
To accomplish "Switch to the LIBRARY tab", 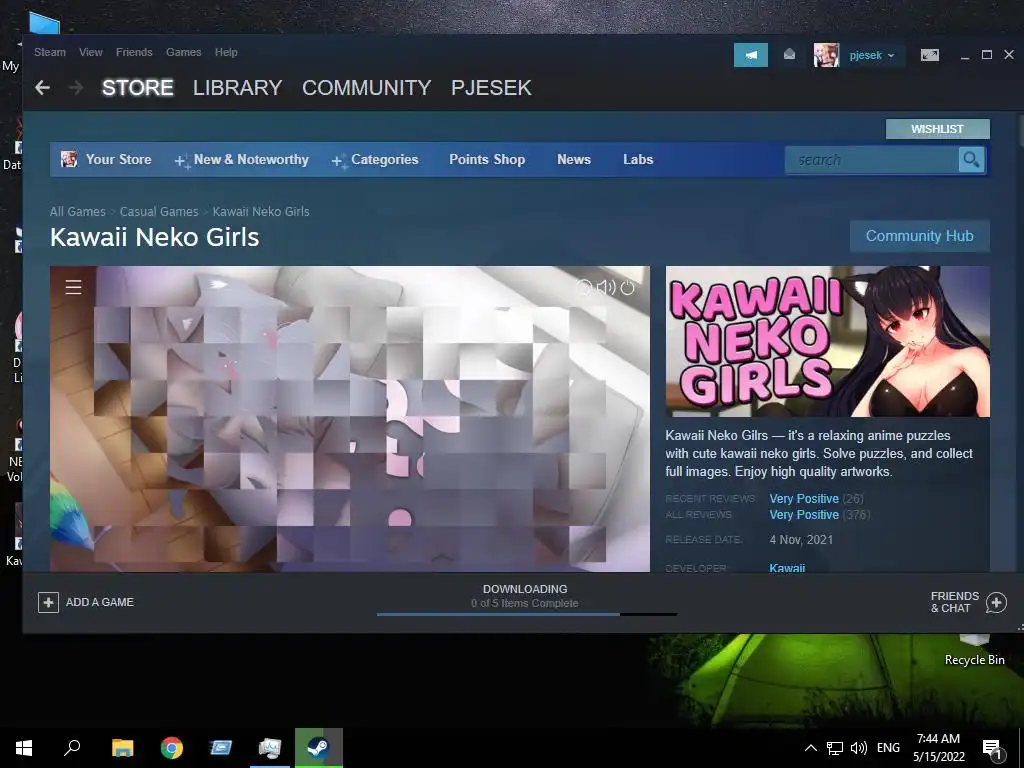I will click(x=238, y=88).
